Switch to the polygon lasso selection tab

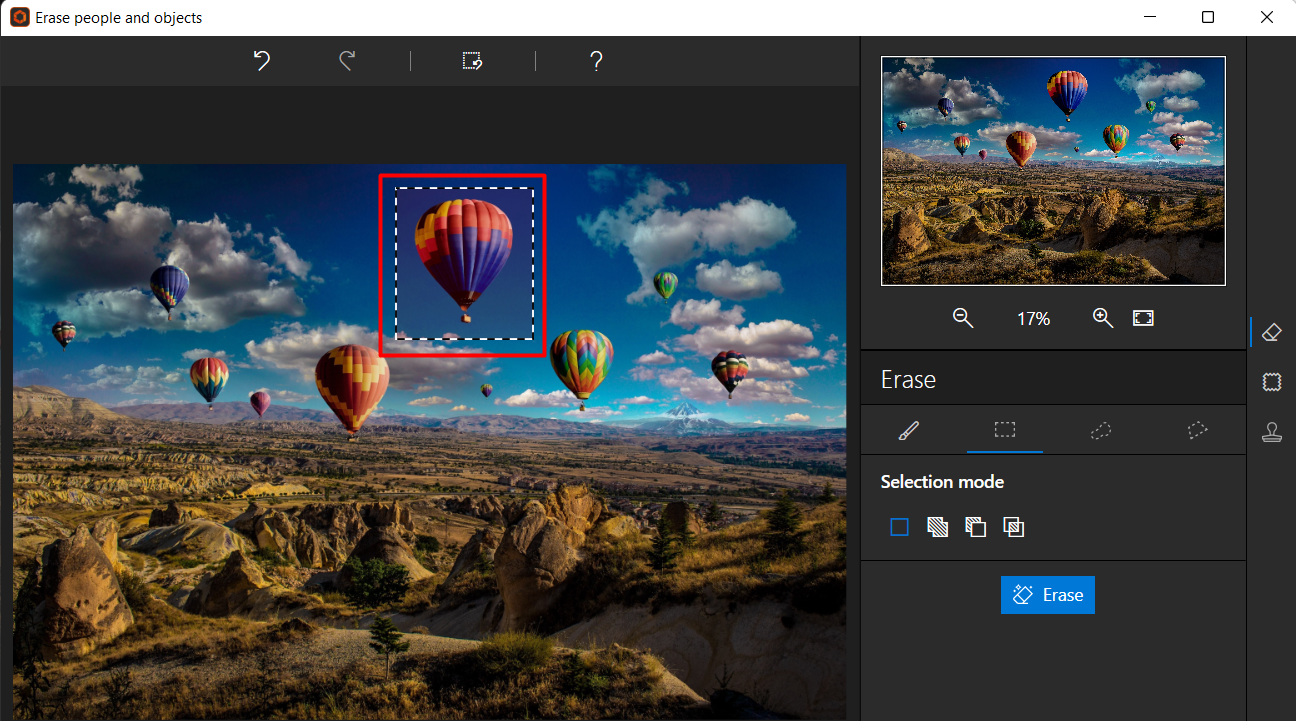point(1197,430)
